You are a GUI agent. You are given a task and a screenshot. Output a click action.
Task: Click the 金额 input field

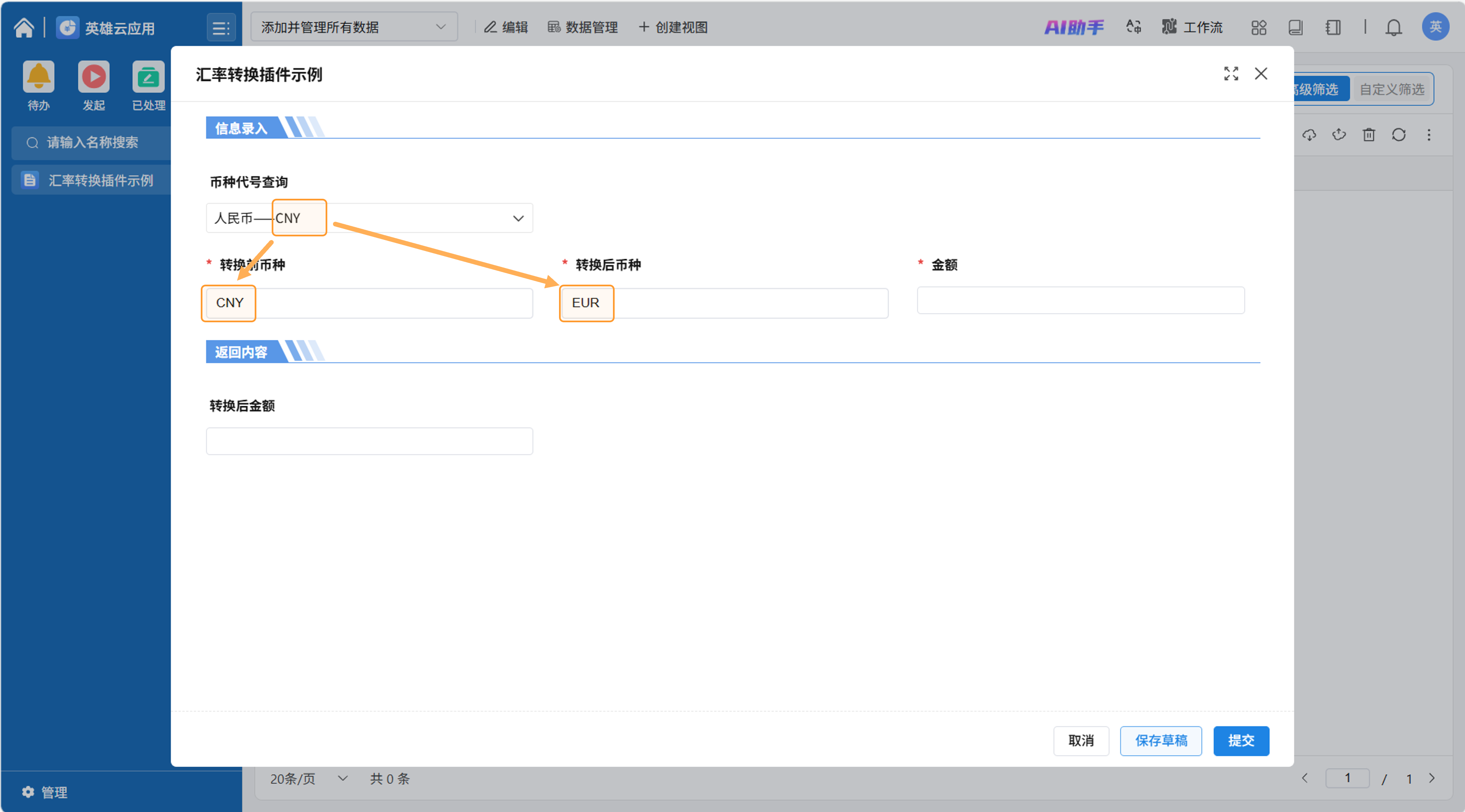click(x=1080, y=300)
